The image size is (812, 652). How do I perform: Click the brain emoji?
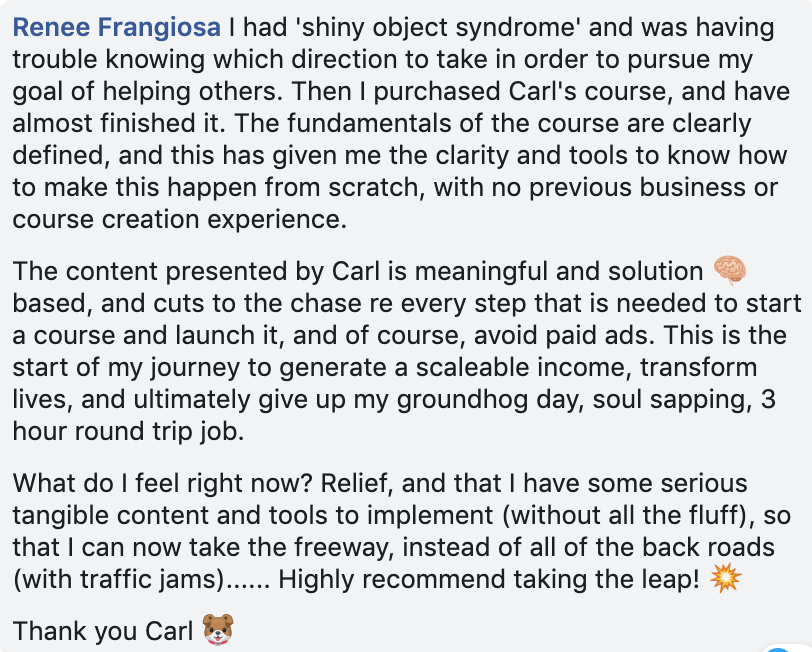pos(729,270)
